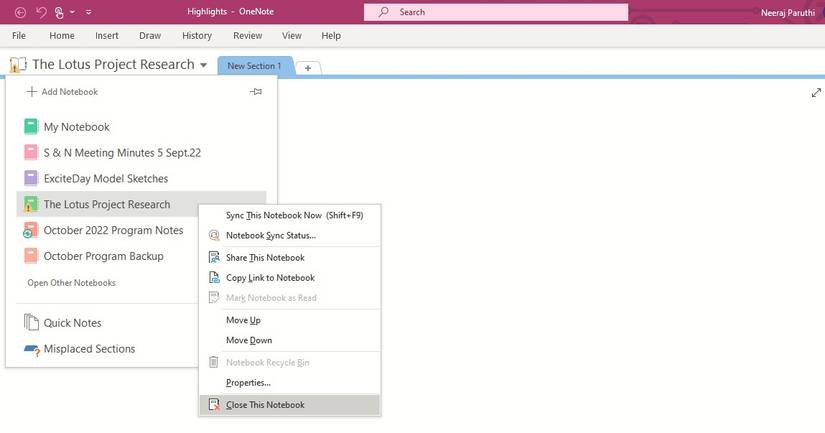The height and width of the screenshot is (433, 825).
Task: Click the purple ExciteDay notebook icon
Action: click(x=31, y=178)
